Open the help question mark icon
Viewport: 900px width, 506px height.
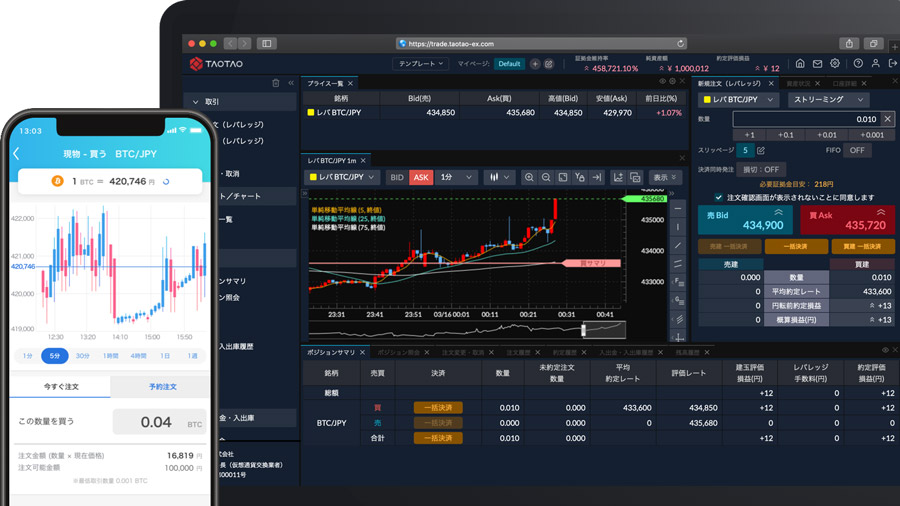point(858,64)
